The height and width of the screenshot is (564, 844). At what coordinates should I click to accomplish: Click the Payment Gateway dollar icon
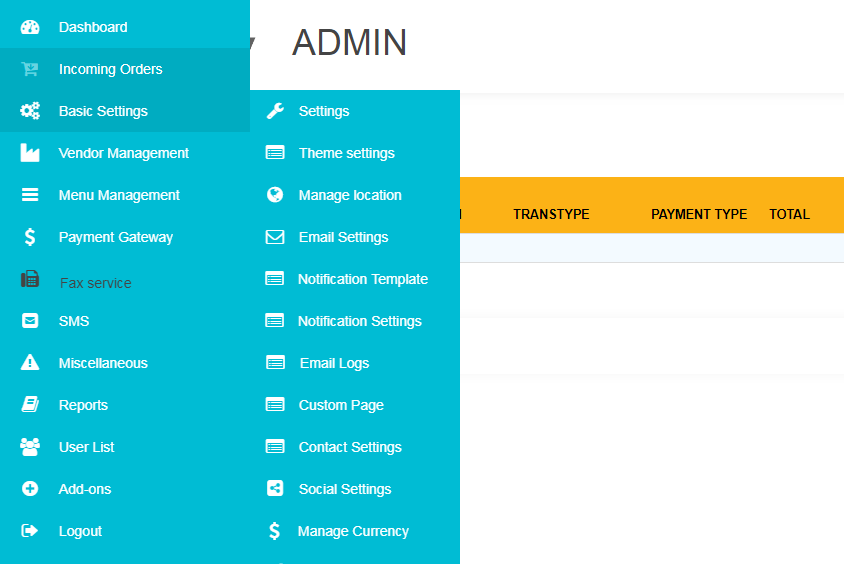tap(30, 237)
